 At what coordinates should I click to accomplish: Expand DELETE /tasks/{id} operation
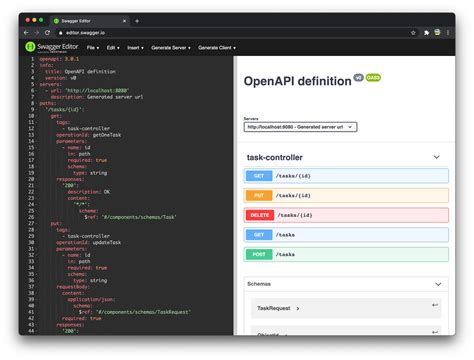pos(346,215)
